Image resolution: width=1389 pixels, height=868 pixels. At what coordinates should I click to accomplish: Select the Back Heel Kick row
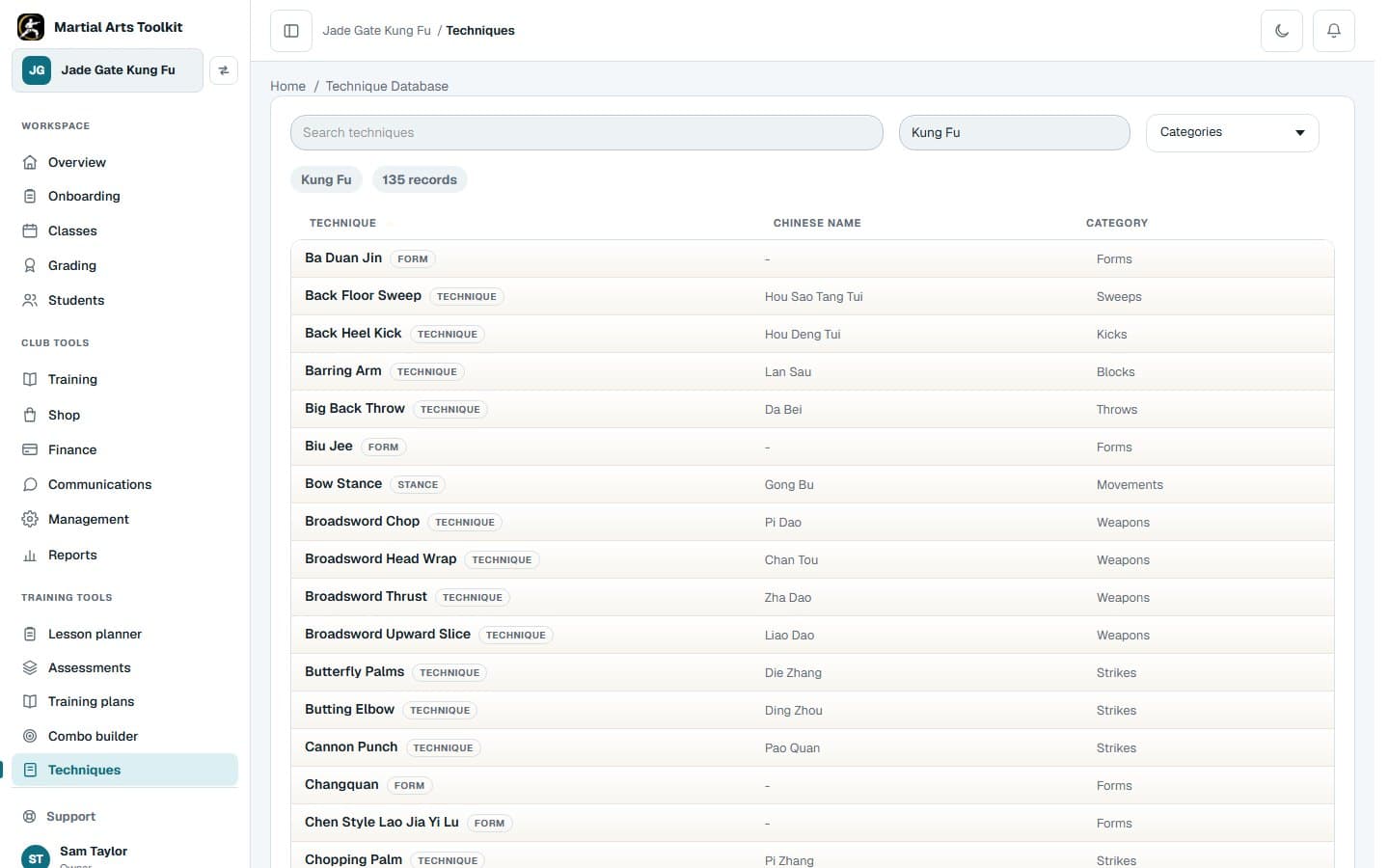pos(812,334)
